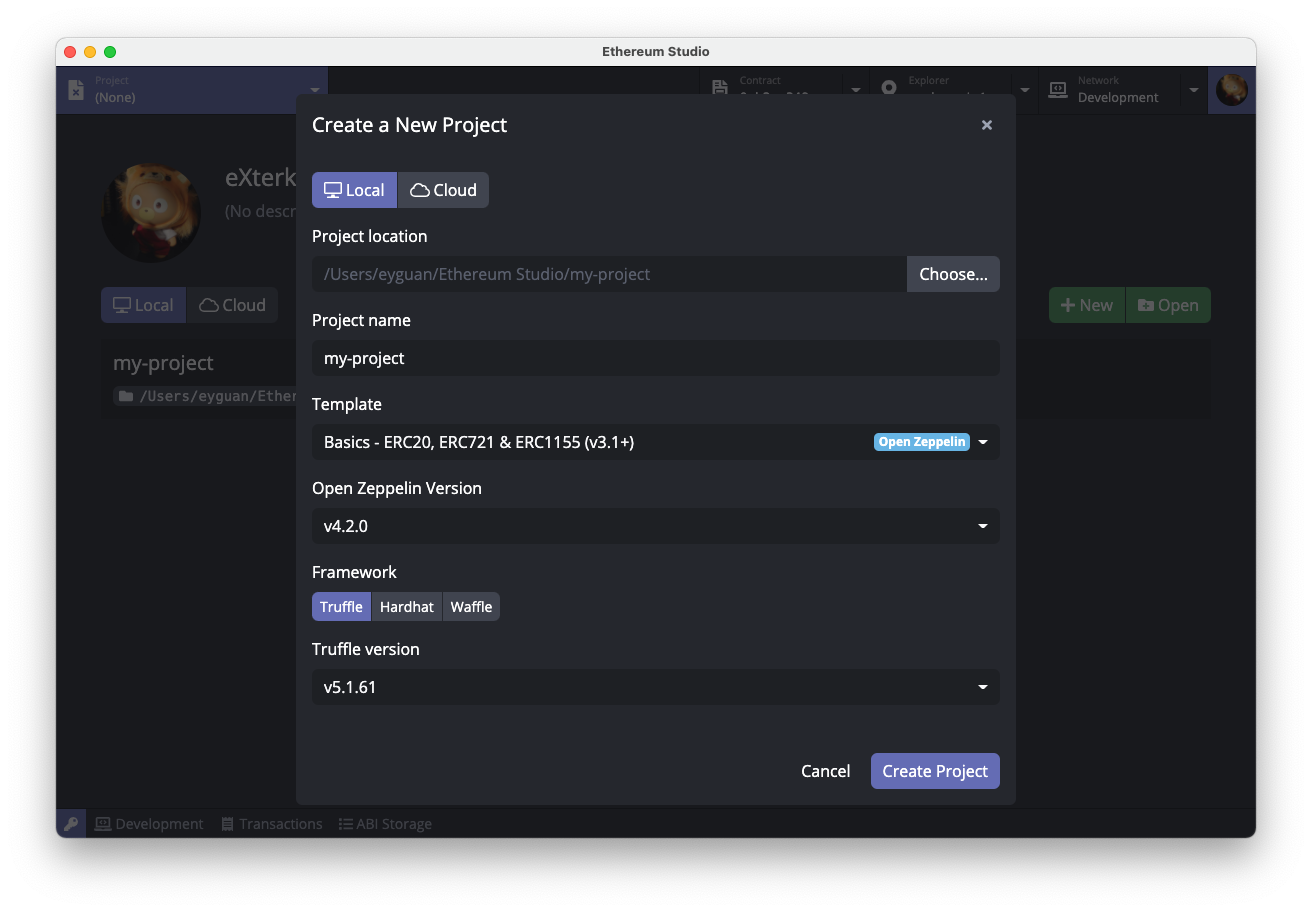Expand the Contract dropdown arrow

(856, 90)
